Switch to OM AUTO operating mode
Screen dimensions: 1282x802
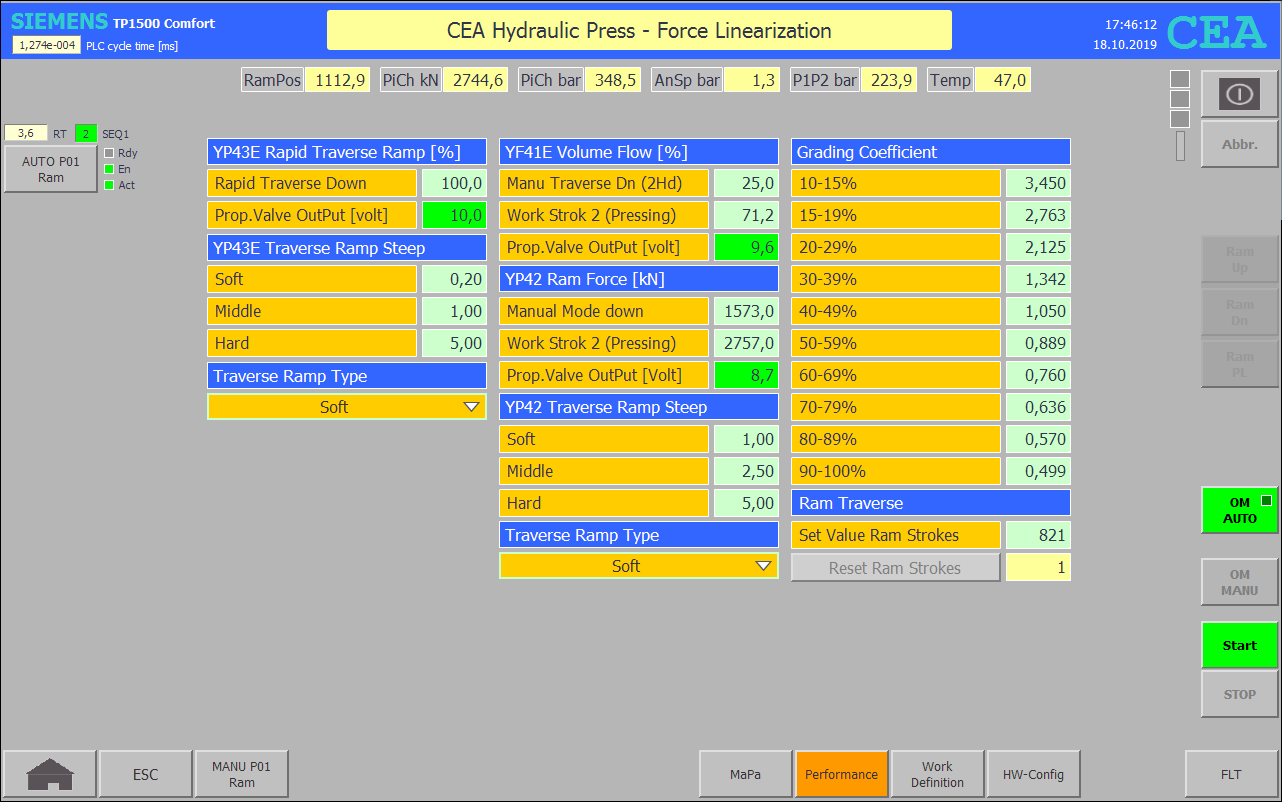coord(1239,510)
